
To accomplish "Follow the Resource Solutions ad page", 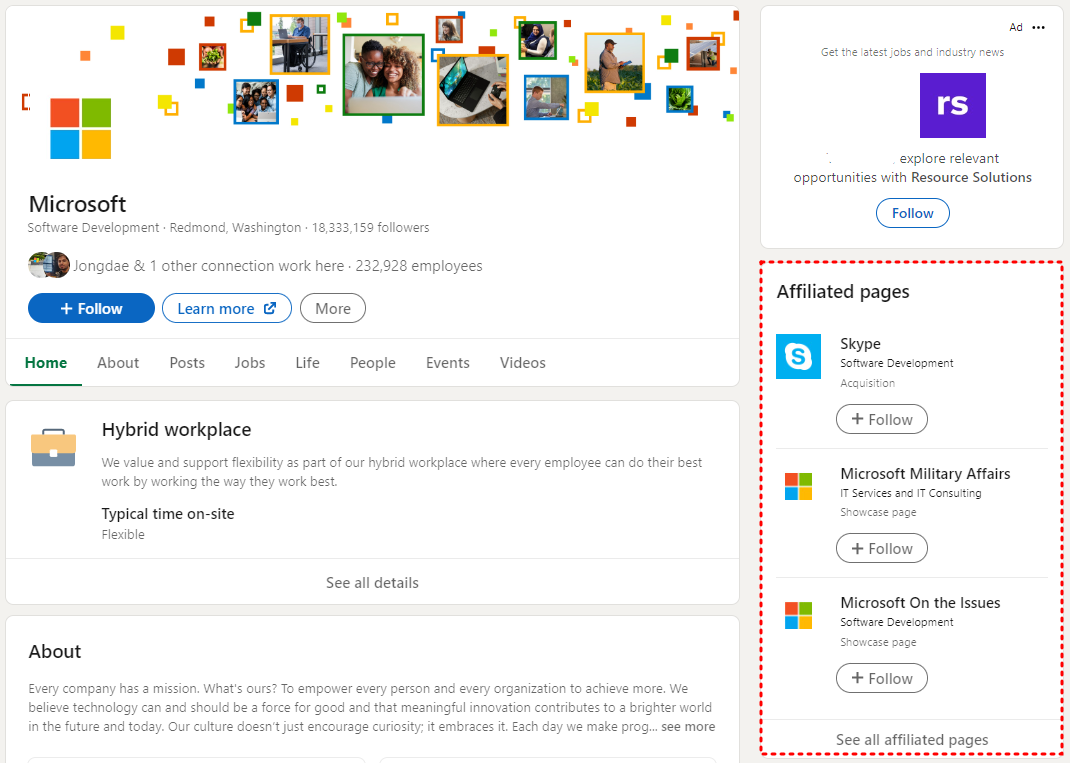I will [912, 213].
